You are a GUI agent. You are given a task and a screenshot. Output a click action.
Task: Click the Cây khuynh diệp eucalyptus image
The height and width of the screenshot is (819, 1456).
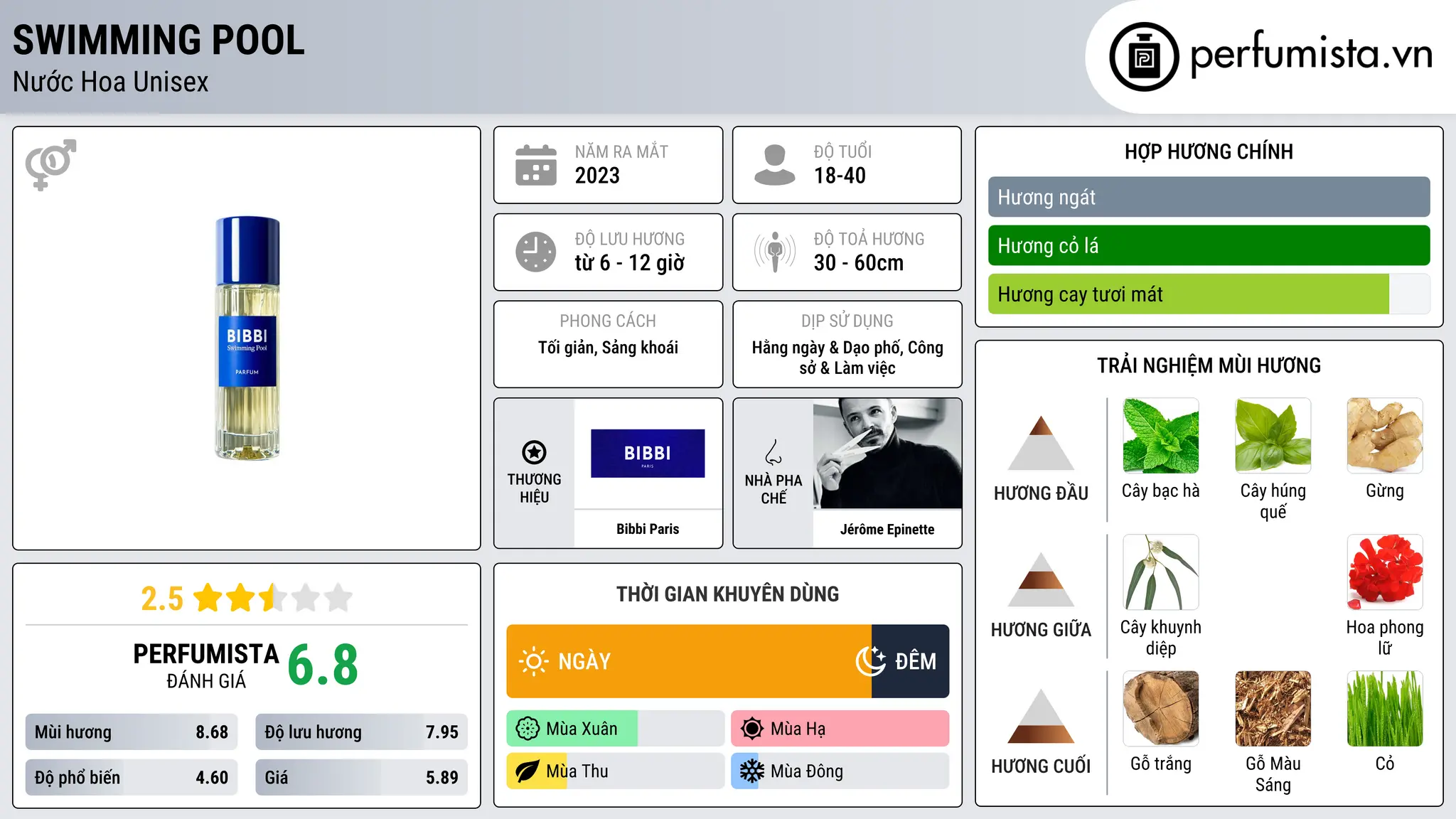coord(1161,572)
